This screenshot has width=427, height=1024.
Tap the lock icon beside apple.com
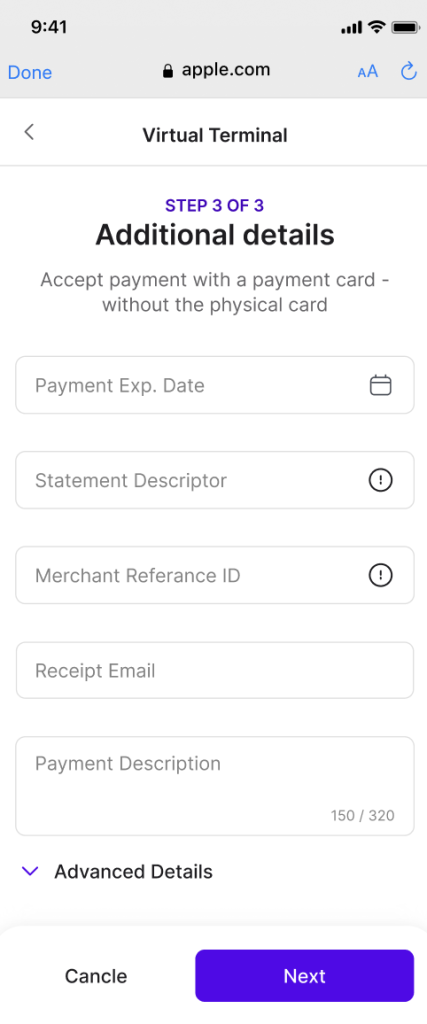[168, 71]
